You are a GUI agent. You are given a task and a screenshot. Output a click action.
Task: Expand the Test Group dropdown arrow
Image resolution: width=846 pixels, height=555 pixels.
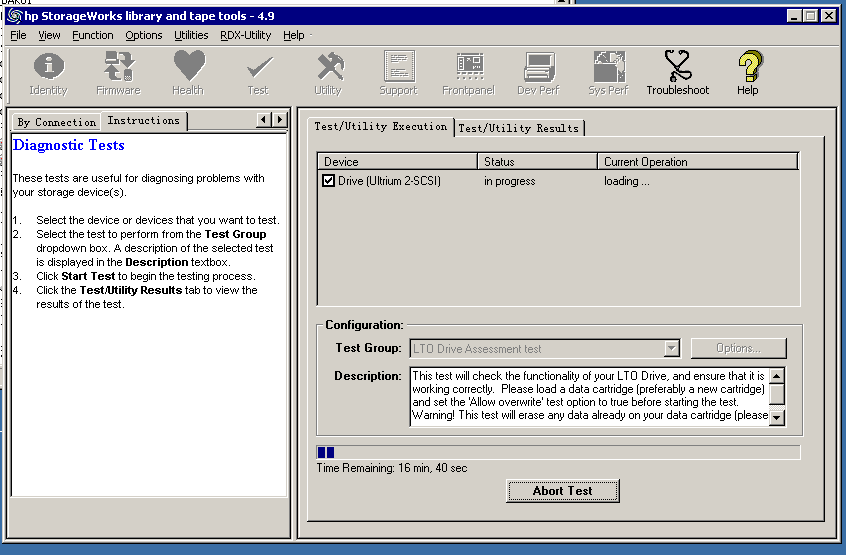coord(671,348)
